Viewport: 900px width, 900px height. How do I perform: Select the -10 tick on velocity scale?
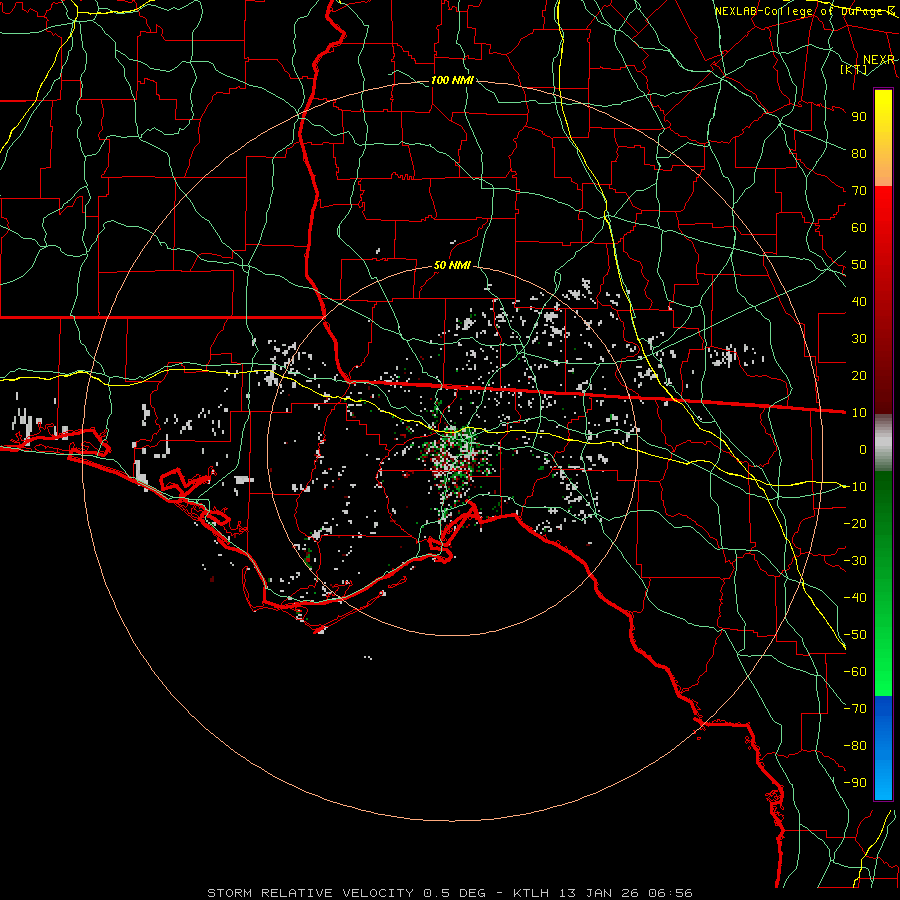855,487
